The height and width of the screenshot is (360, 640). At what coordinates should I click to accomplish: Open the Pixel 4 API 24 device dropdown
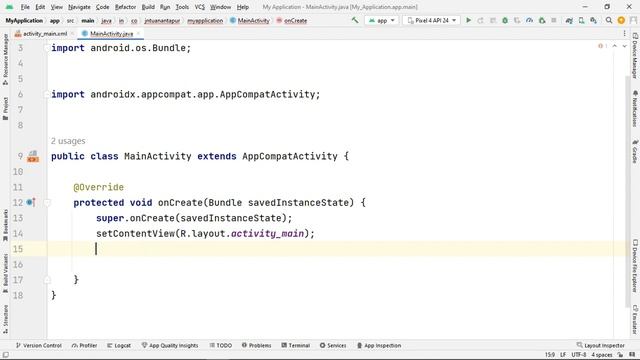tap(431, 20)
